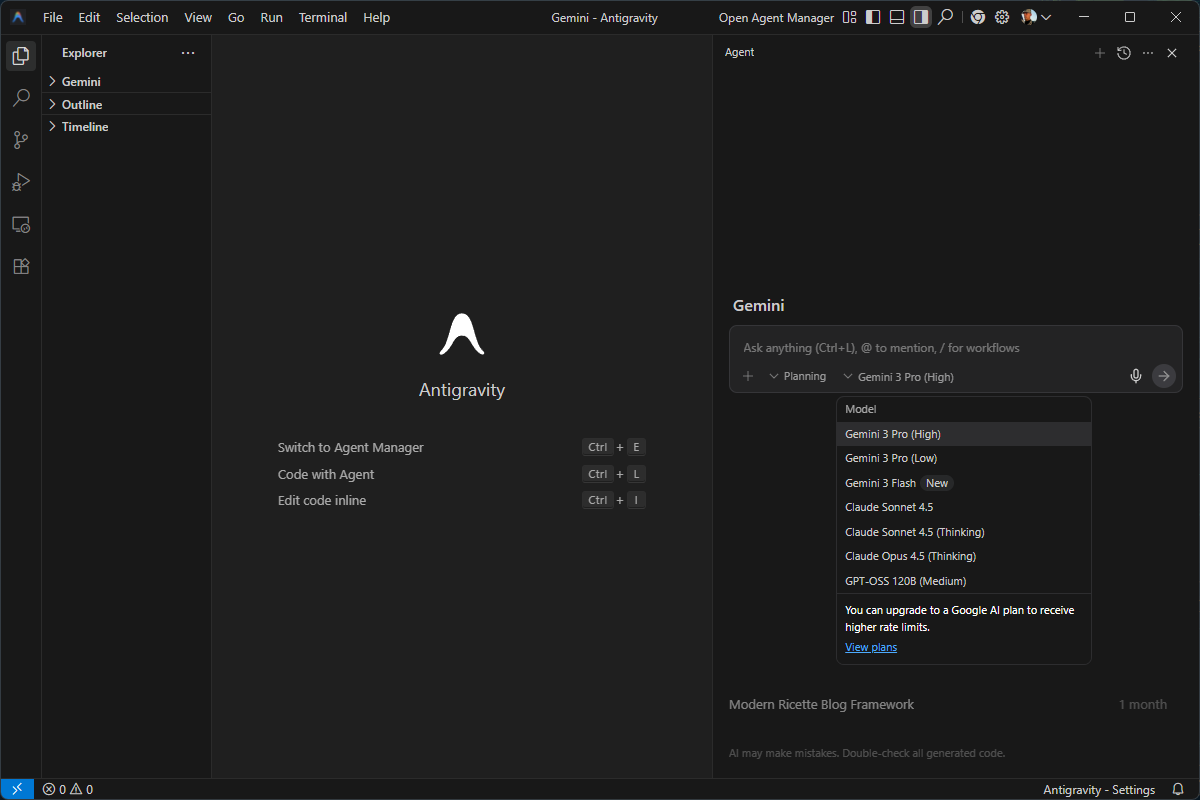Expand the Outline section
The image size is (1200, 800).
click(127, 104)
